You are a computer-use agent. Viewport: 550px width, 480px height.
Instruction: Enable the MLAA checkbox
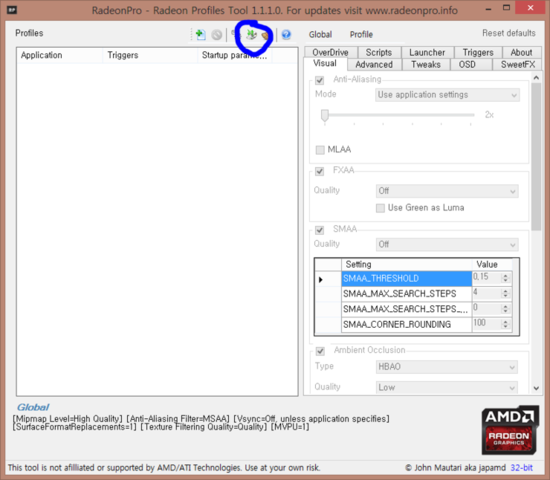[x=320, y=150]
